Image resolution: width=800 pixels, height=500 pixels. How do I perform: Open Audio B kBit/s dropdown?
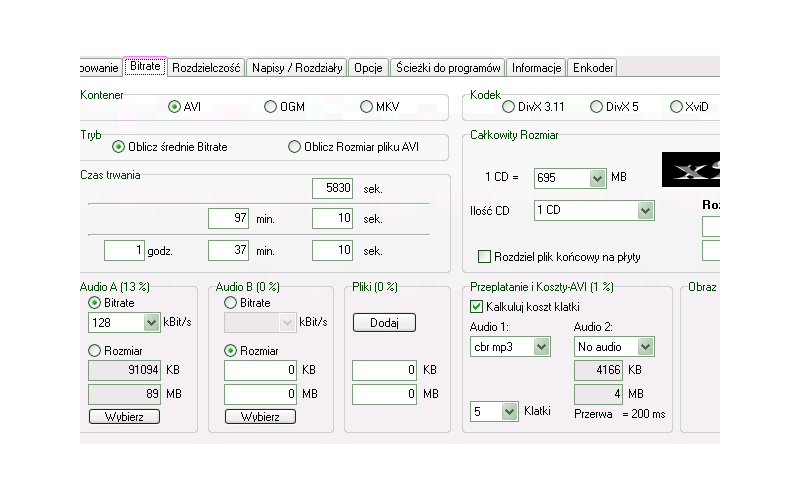[x=287, y=322]
